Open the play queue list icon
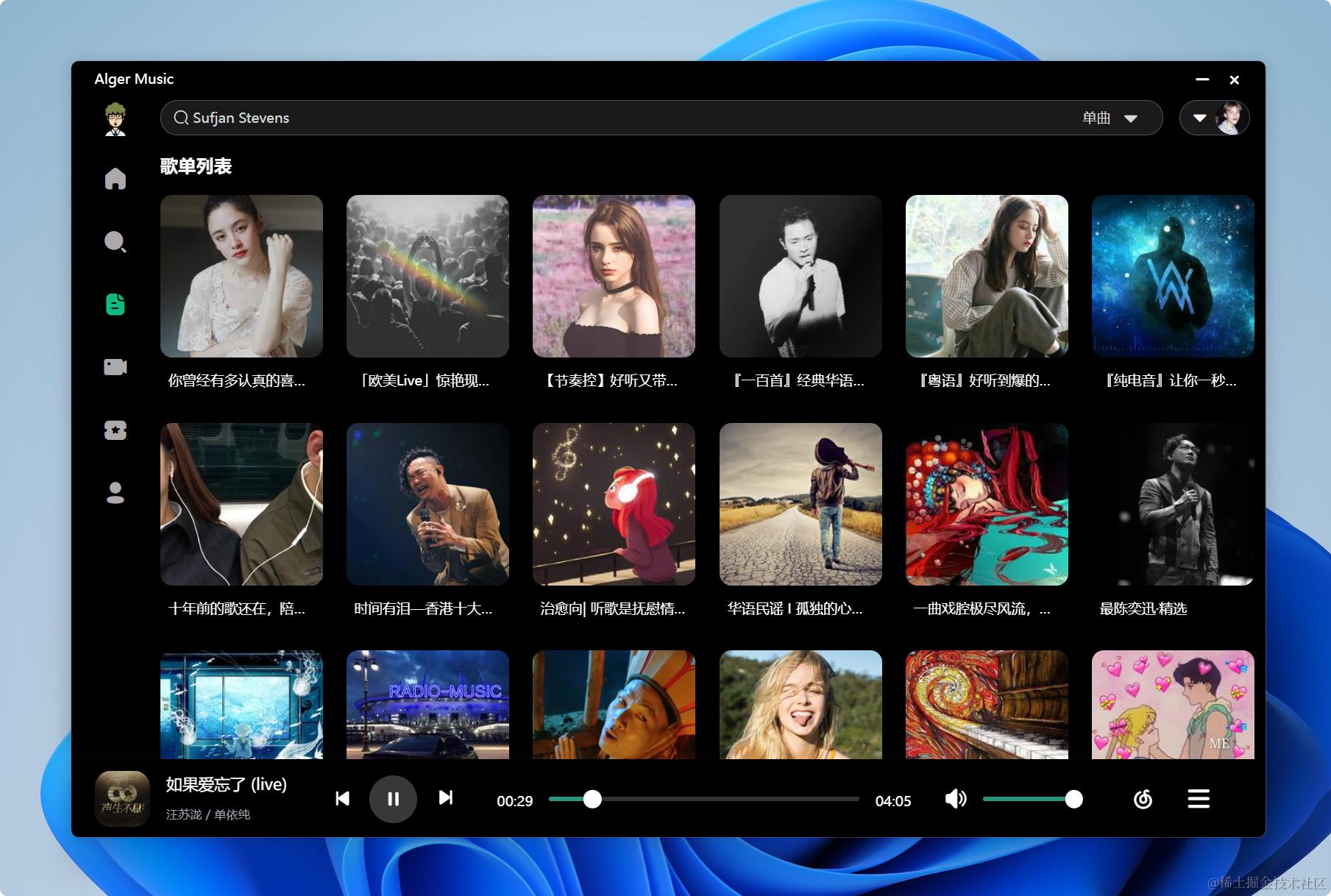Viewport: 1331px width, 896px height. coord(1199,799)
